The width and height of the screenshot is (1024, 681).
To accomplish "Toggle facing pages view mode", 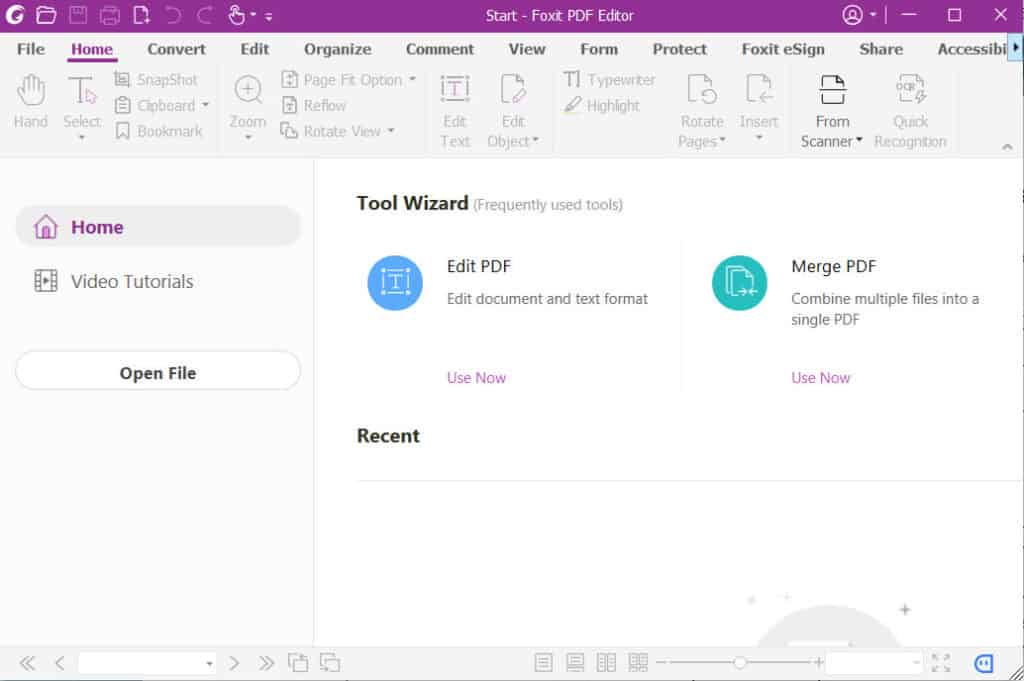I will pyautogui.click(x=606, y=663).
